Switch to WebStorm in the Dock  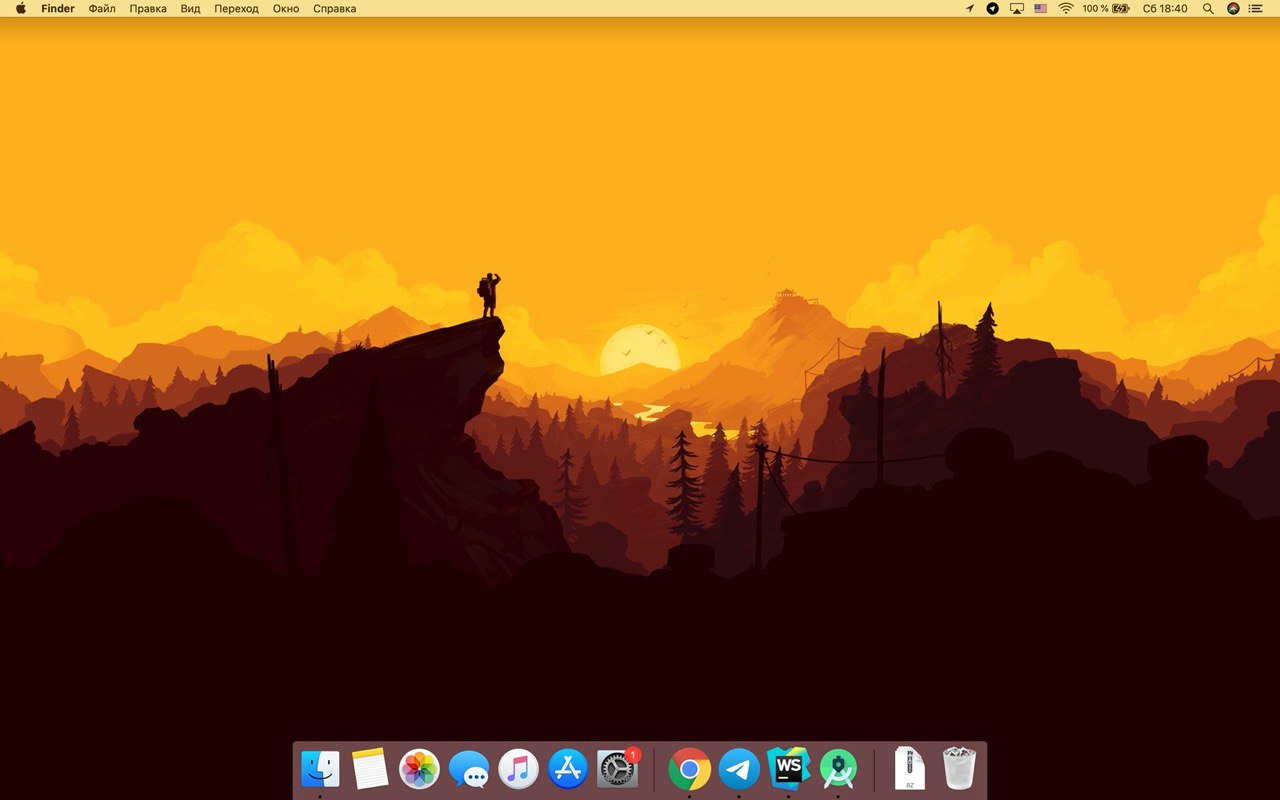(789, 768)
